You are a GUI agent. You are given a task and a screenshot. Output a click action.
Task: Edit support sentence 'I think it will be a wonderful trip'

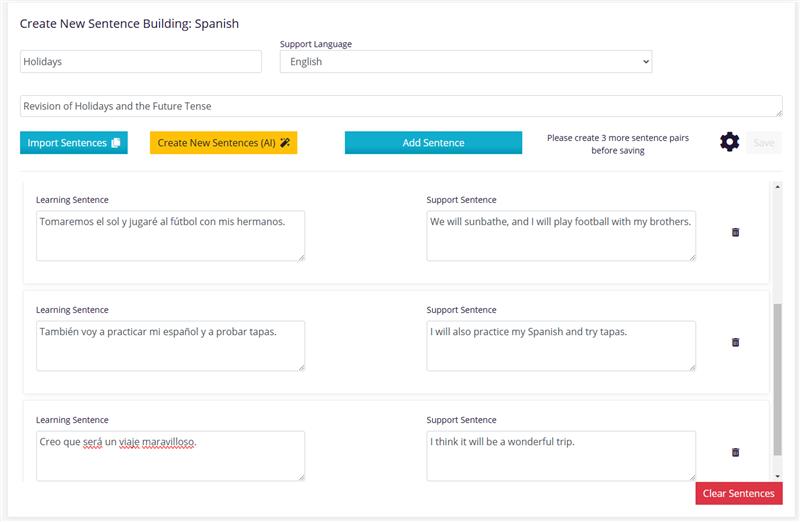tap(561, 456)
